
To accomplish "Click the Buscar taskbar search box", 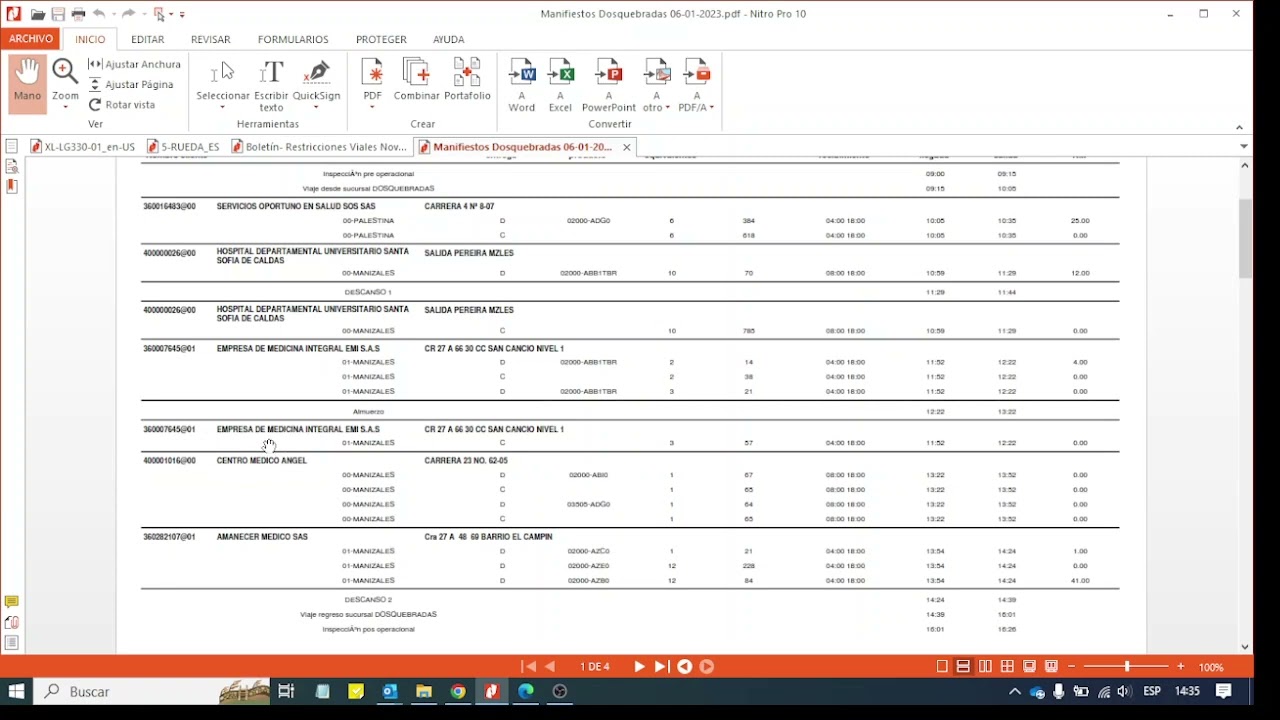I will 153,691.
